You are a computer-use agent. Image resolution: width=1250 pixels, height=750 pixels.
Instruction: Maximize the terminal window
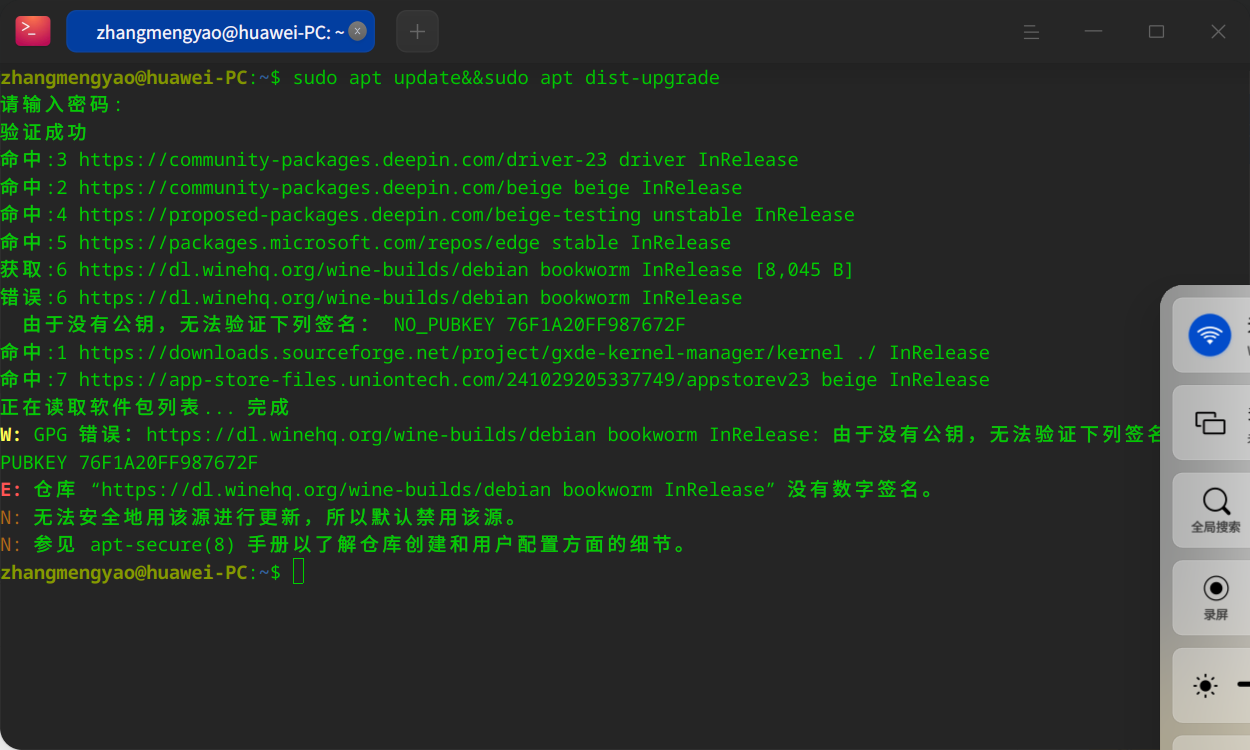(1156, 32)
